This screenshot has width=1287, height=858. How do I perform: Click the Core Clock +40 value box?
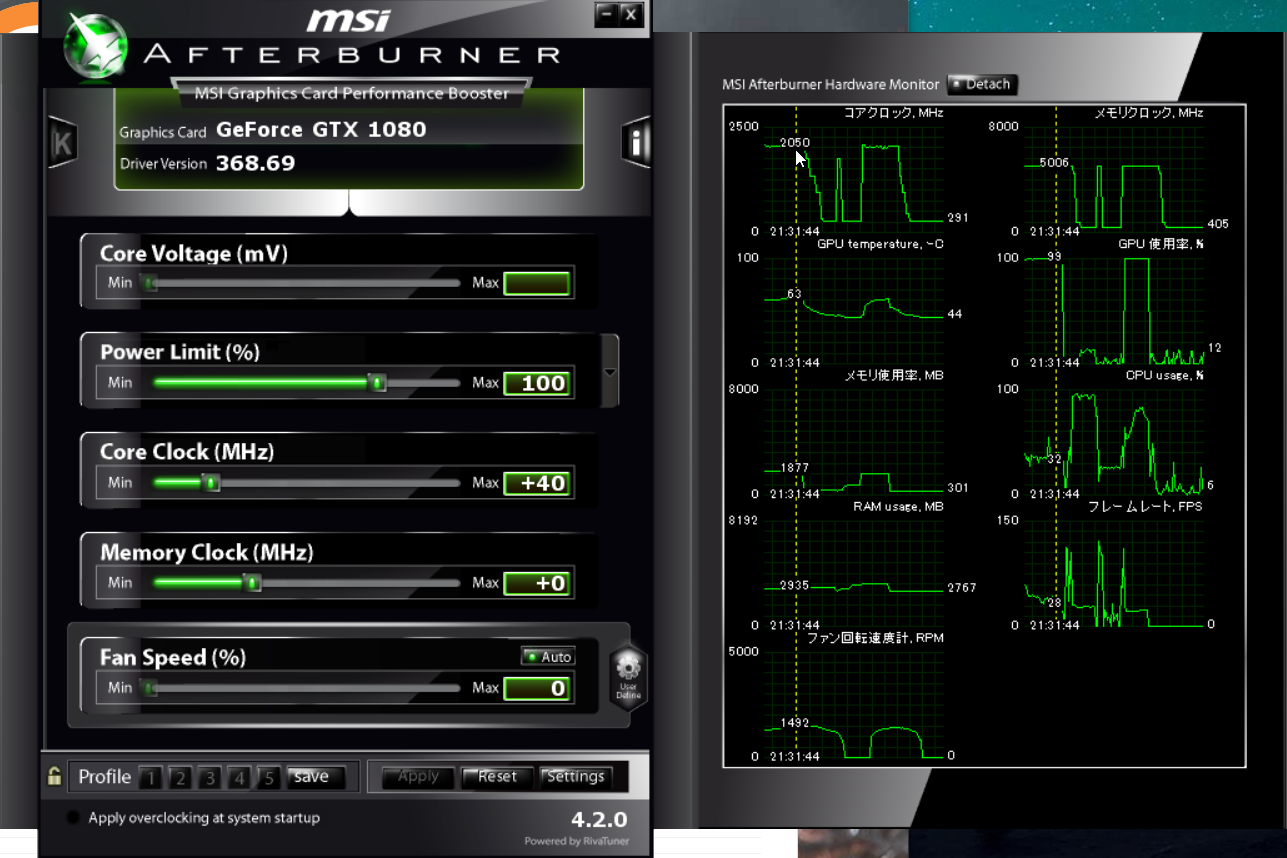(x=537, y=483)
